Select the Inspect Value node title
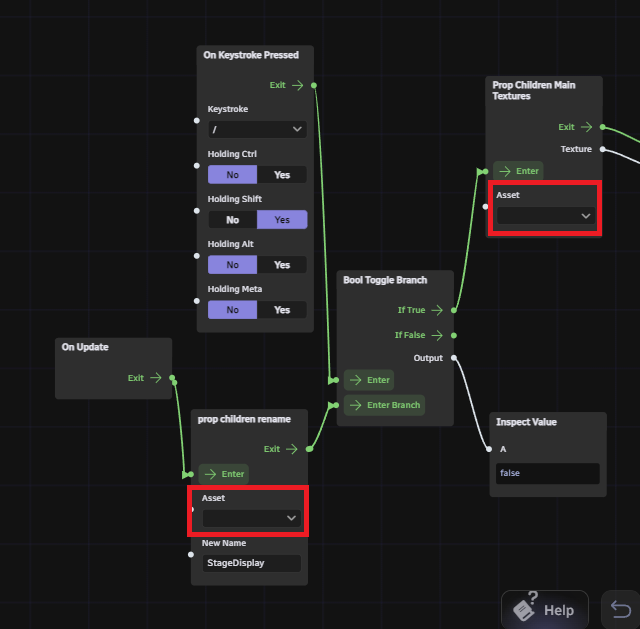640x629 pixels. (526, 422)
